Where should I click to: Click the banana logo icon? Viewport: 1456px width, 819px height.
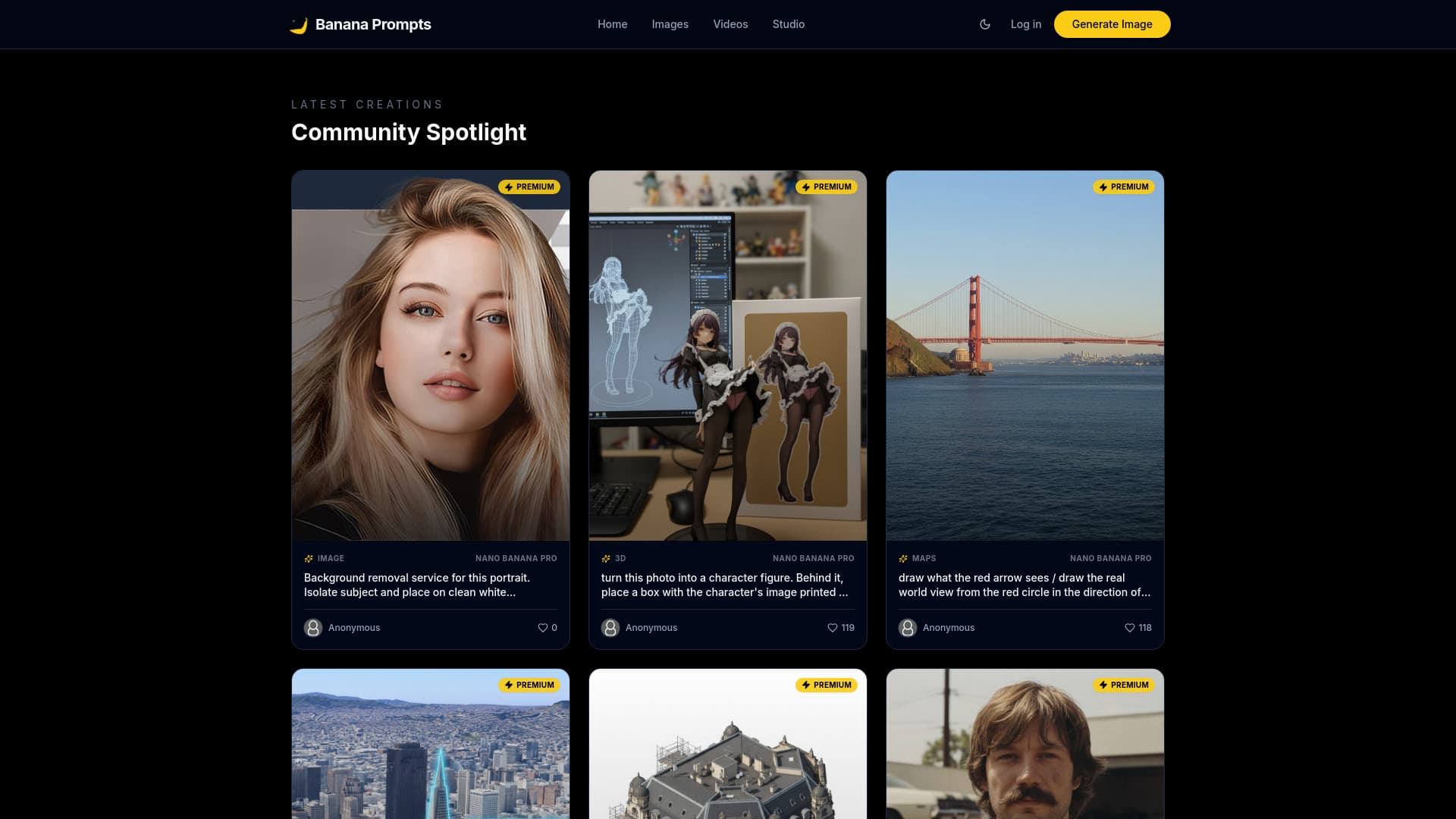click(x=299, y=25)
